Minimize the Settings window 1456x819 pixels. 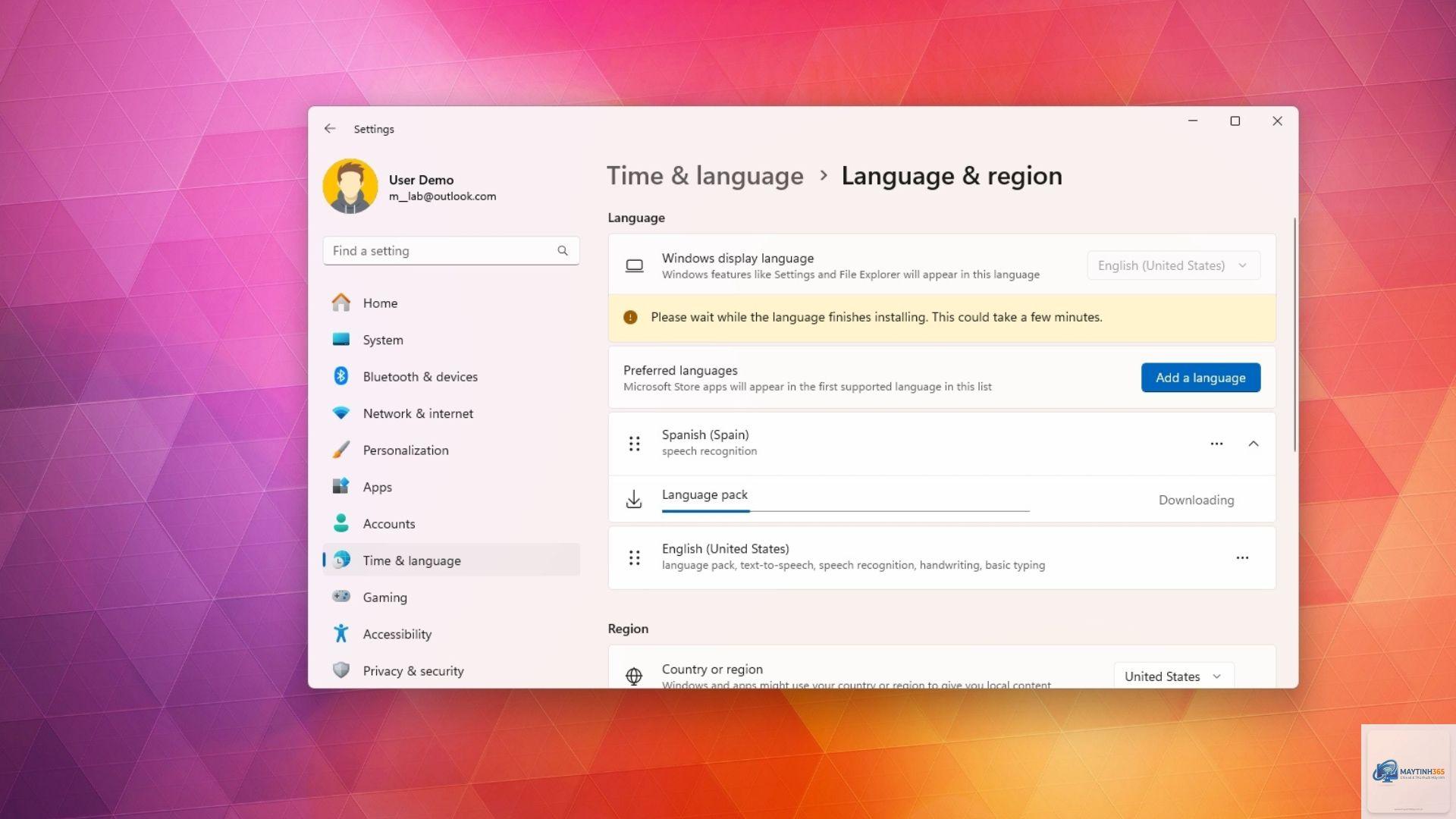[1193, 121]
